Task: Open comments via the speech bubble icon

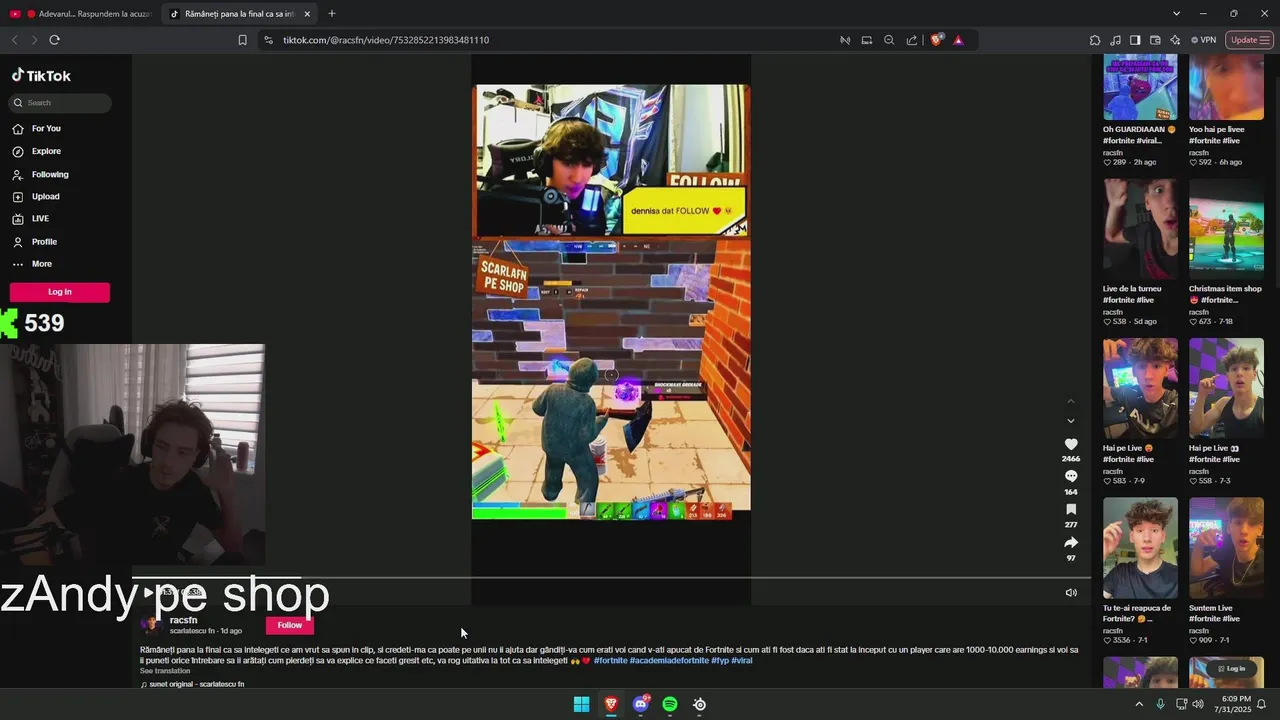Action: click(1071, 477)
